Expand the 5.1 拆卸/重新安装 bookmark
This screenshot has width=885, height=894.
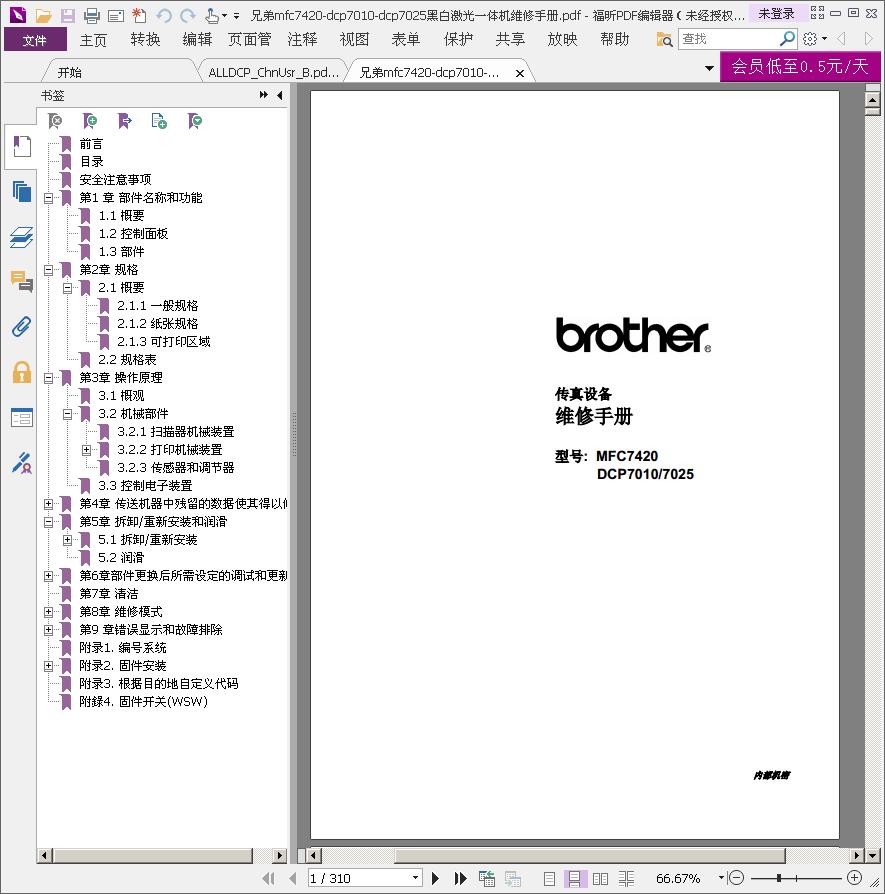(67, 540)
